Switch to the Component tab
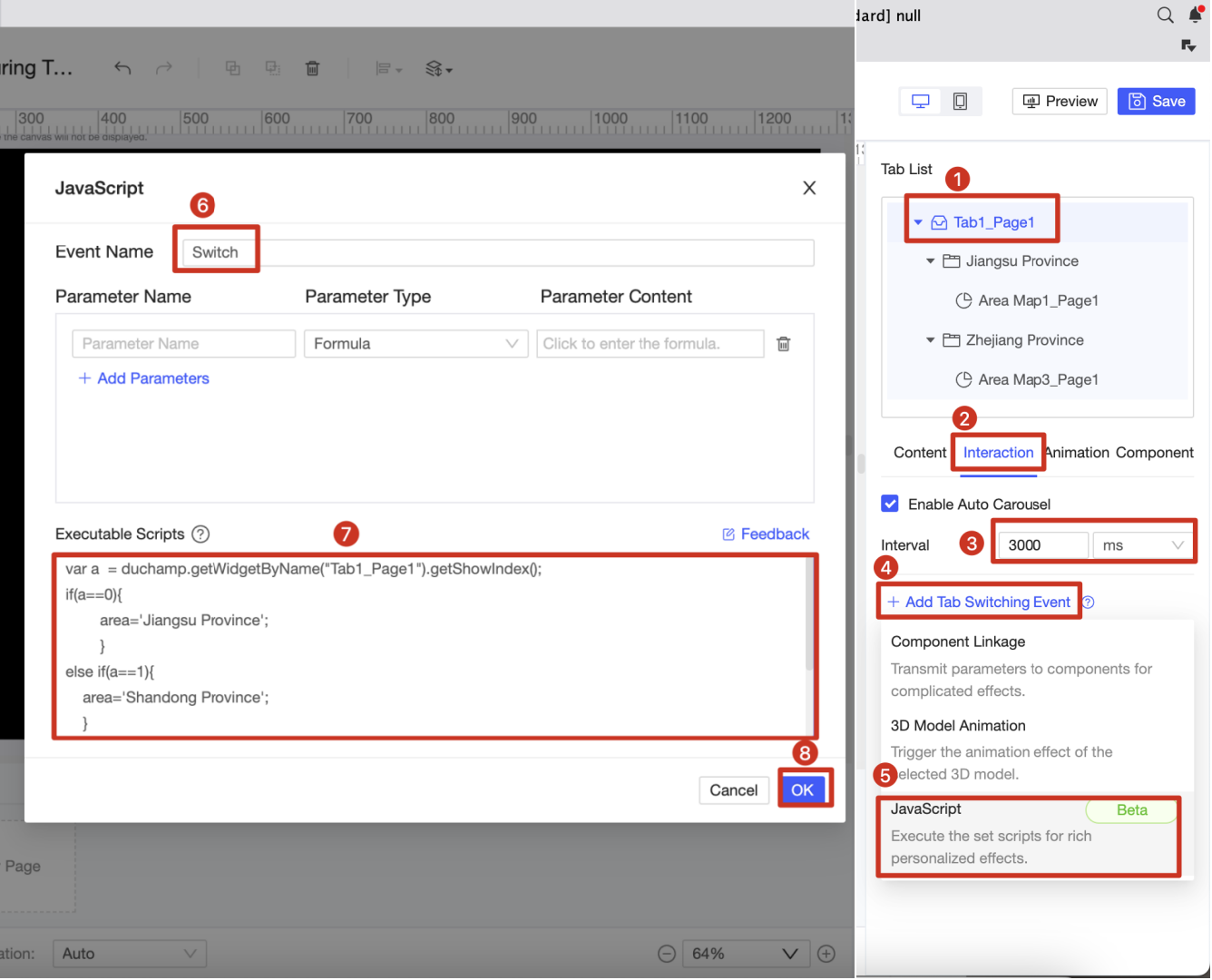The width and height of the screenshot is (1212, 980). point(1155,453)
